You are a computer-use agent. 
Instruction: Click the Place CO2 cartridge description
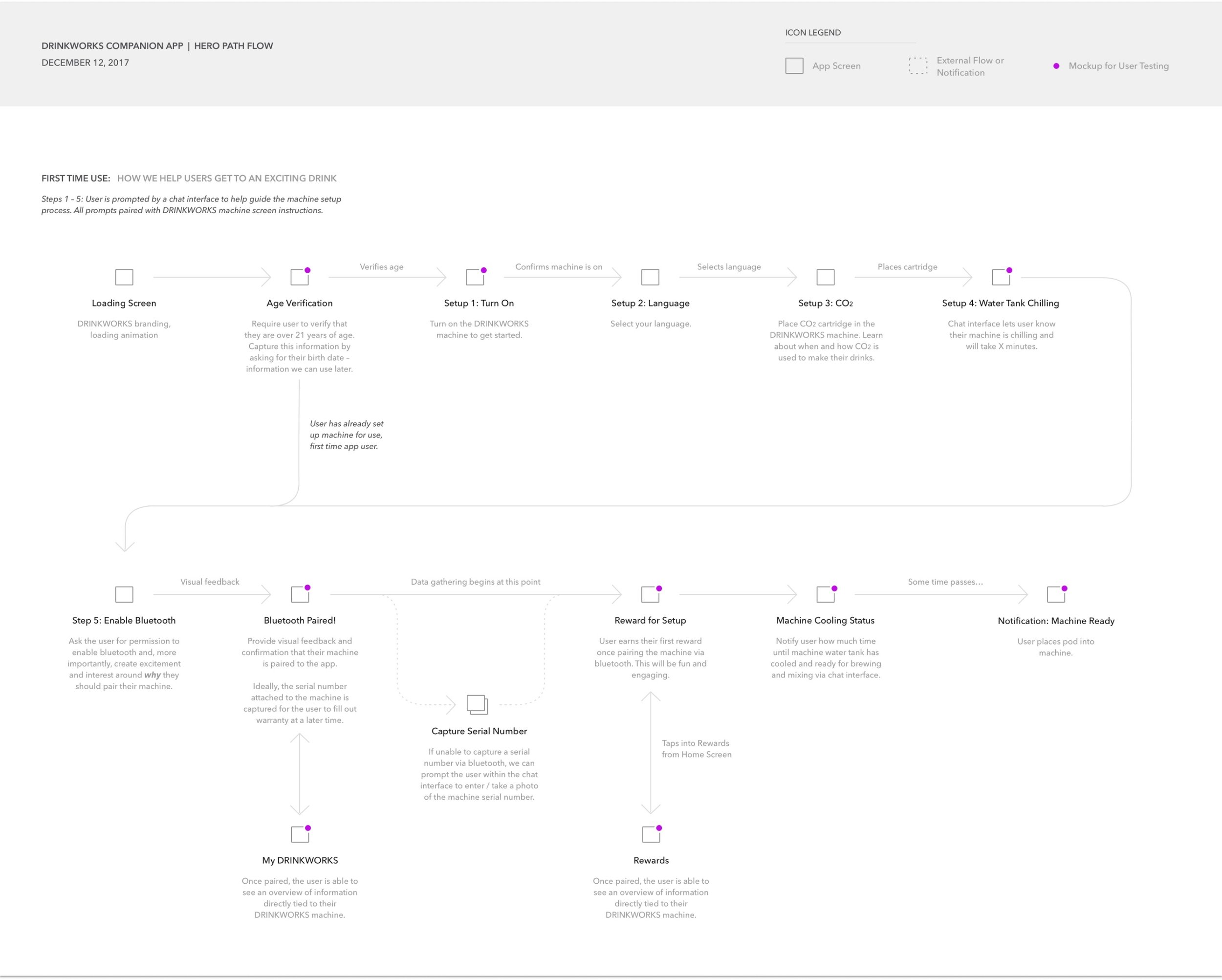827,341
